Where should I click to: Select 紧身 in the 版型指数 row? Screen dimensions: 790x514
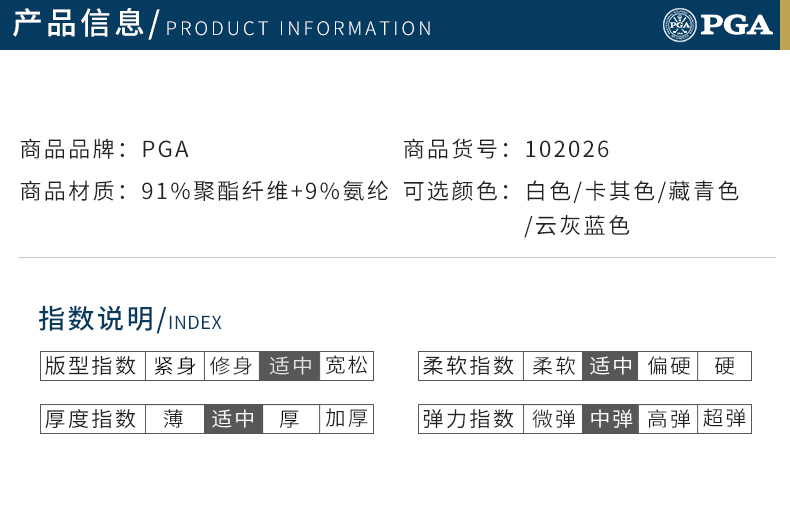[x=175, y=366]
